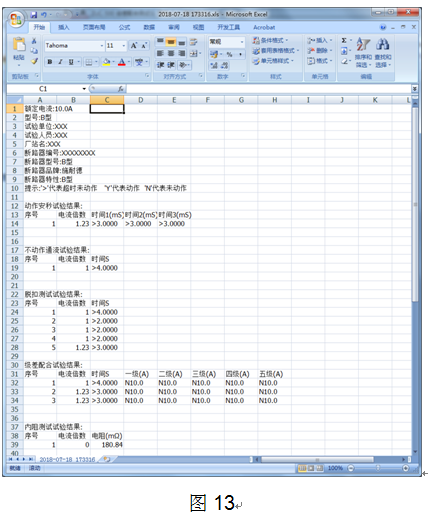
Task: Click the 条件格式 conditional formatting button
Action: coord(271,40)
